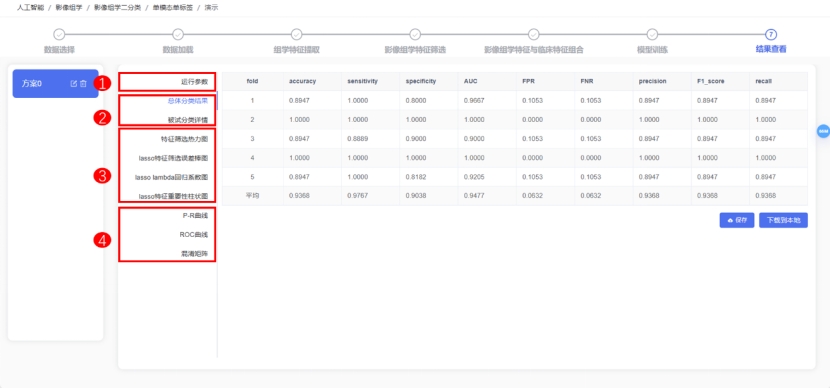The image size is (830, 388).
Task: Click specificity value 0.8000 in fold 1
Action: tap(416, 101)
